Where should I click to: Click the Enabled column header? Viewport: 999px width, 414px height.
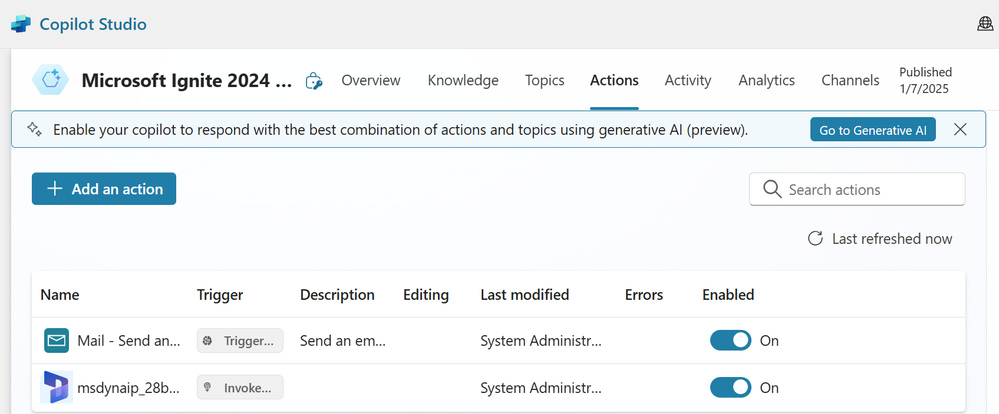pyautogui.click(x=728, y=295)
